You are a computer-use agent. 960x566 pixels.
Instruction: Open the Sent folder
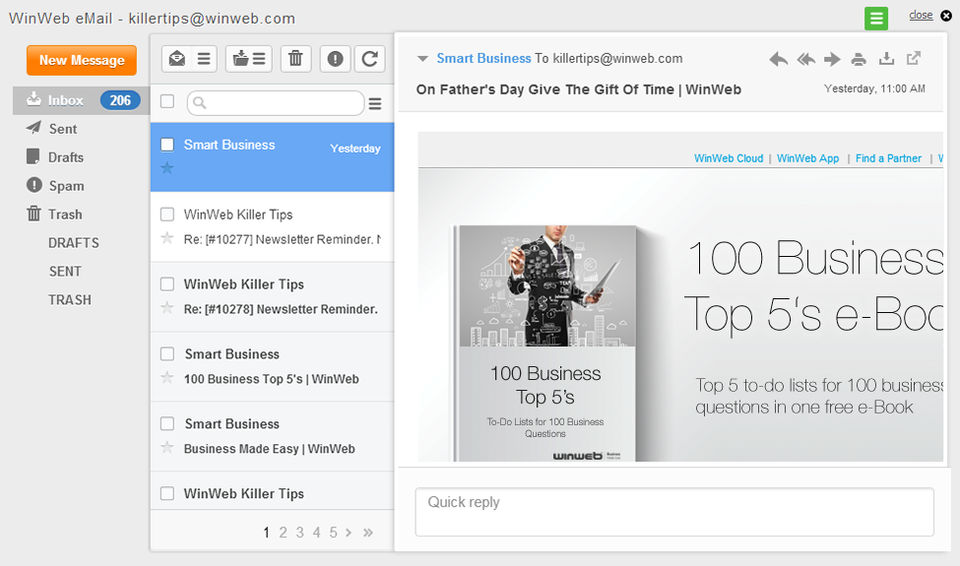point(63,129)
